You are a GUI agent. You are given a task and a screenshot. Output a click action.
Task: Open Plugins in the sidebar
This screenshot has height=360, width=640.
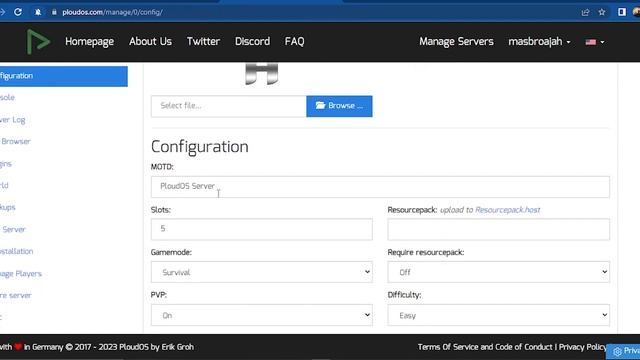point(6,164)
